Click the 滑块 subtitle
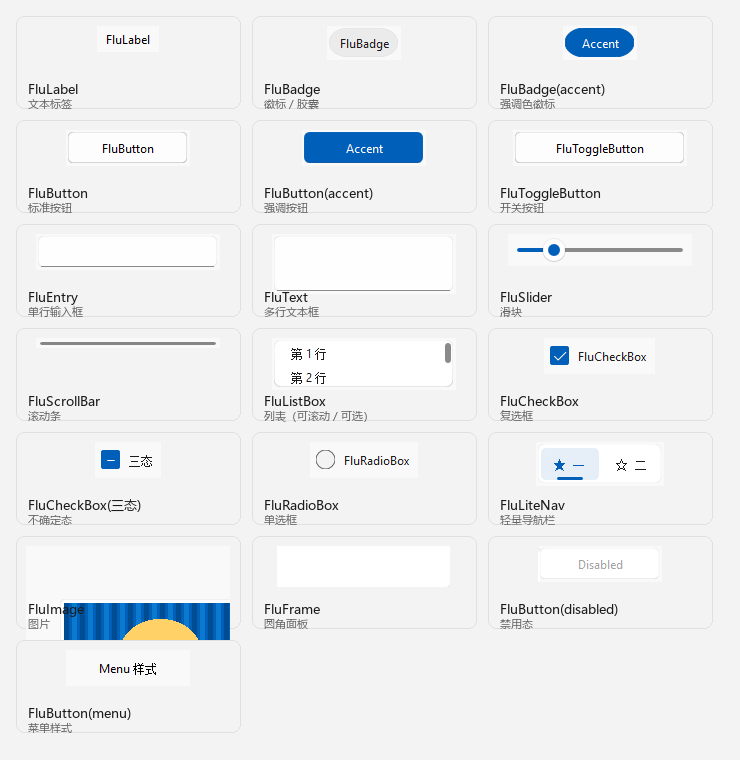This screenshot has width=740, height=760. pyautogui.click(x=511, y=312)
